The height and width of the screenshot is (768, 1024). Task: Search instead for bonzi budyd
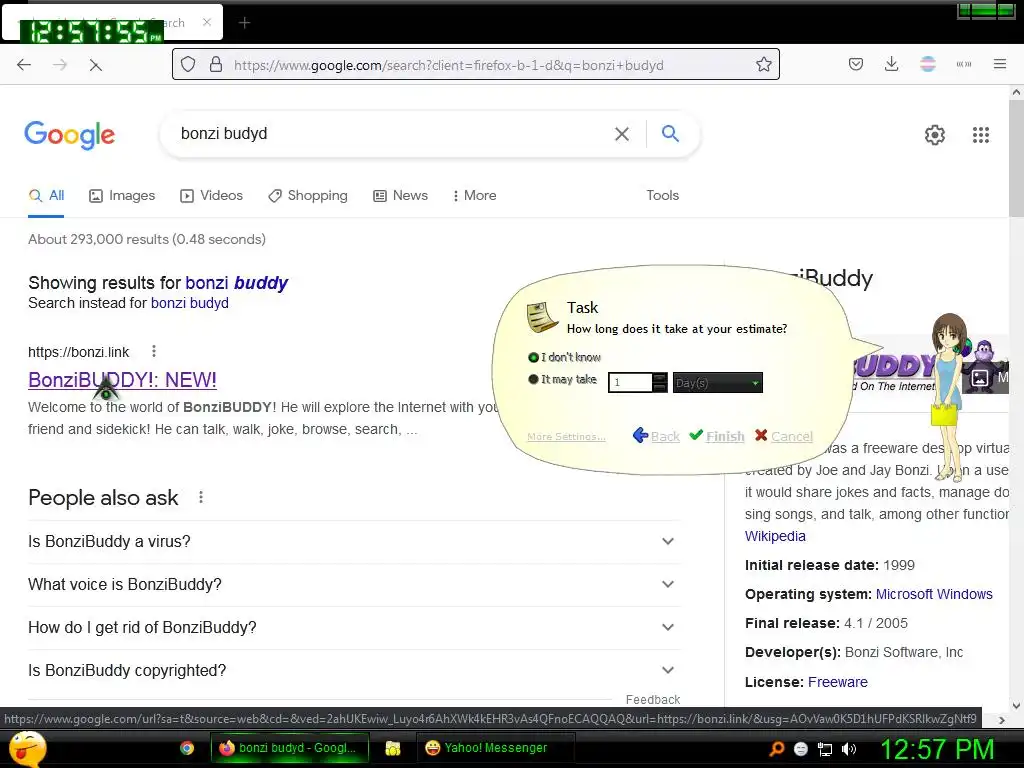(x=189, y=303)
